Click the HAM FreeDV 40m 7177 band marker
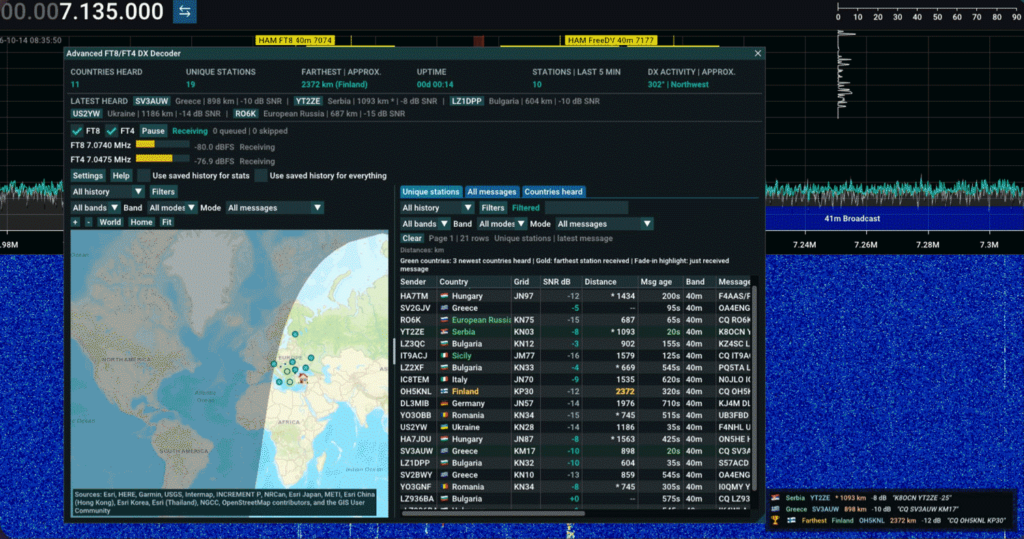This screenshot has height=539, width=1024. click(611, 41)
